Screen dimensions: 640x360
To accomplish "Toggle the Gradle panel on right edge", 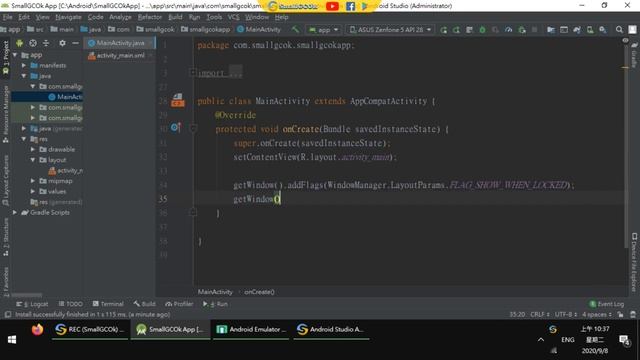I will tap(634, 54).
